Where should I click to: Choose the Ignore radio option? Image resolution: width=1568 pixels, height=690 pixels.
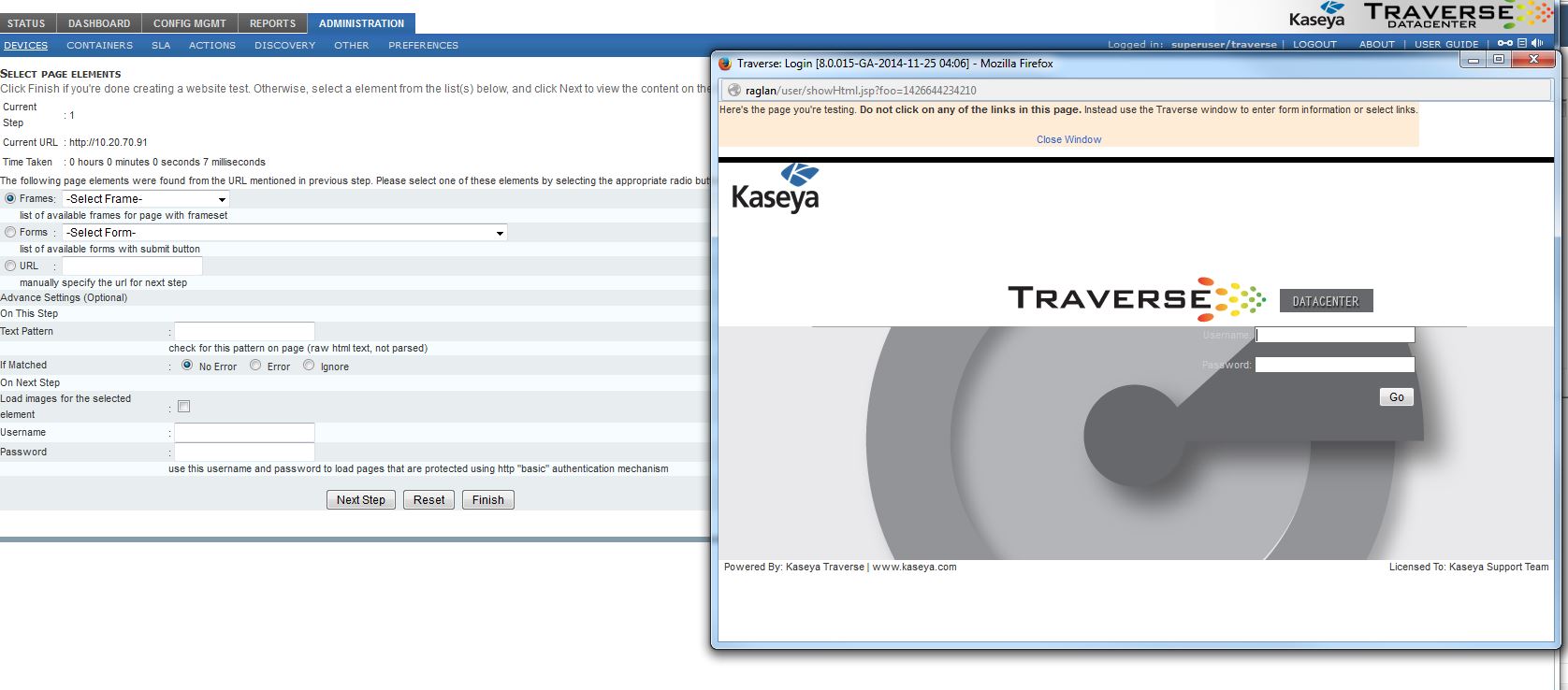pos(309,366)
